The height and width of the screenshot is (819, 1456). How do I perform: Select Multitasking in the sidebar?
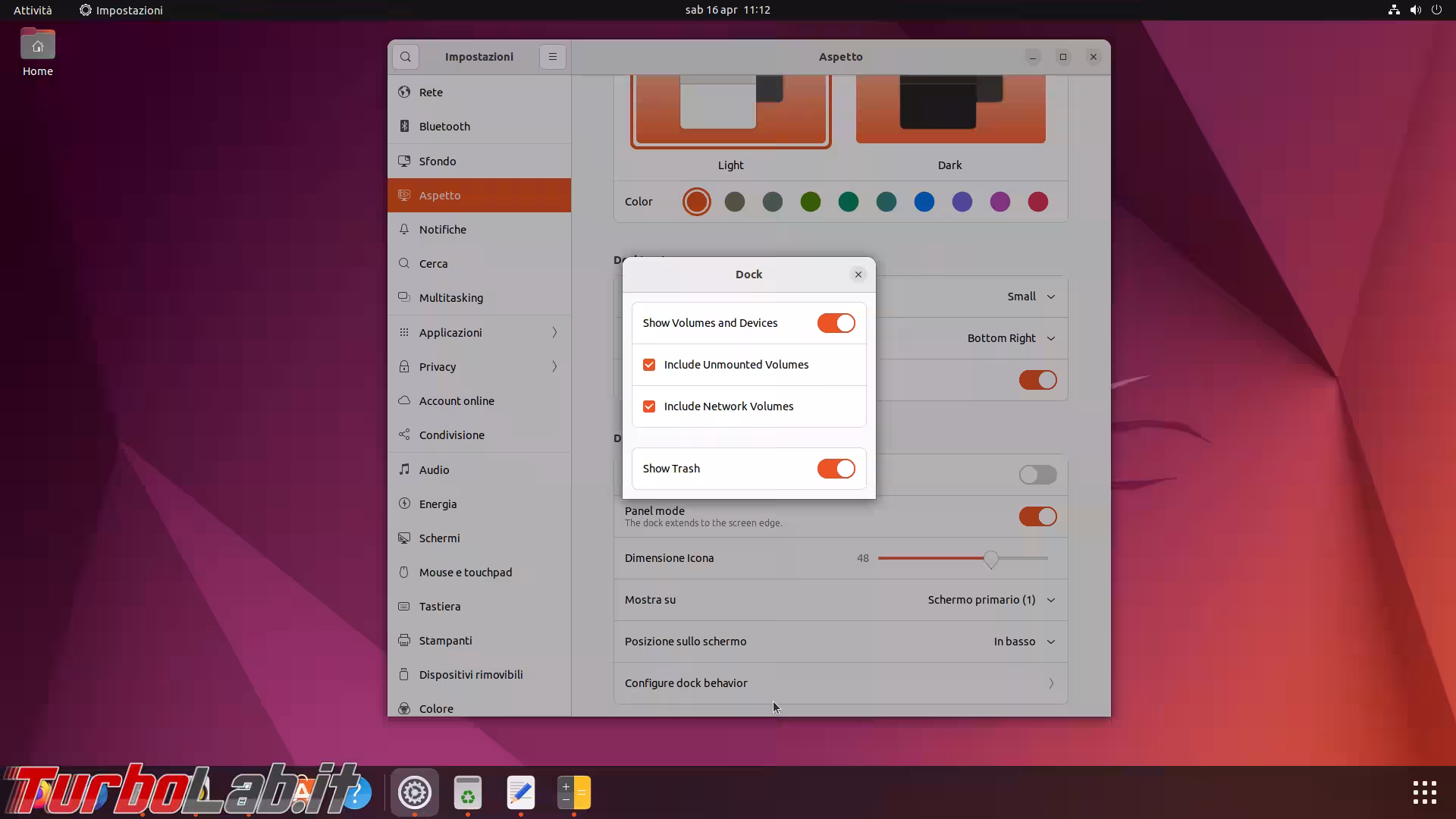(x=450, y=298)
